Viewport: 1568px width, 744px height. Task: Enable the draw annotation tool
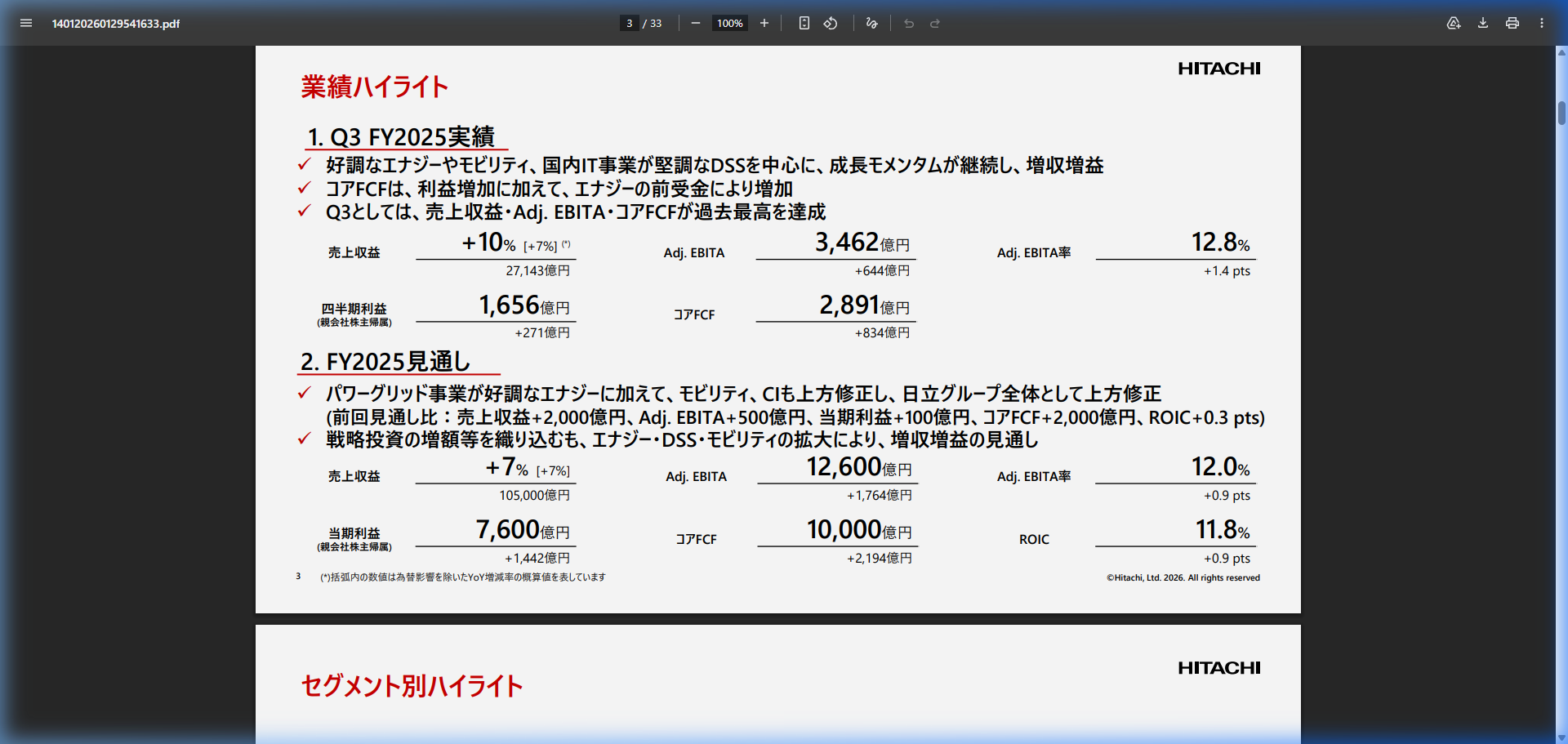[872, 24]
